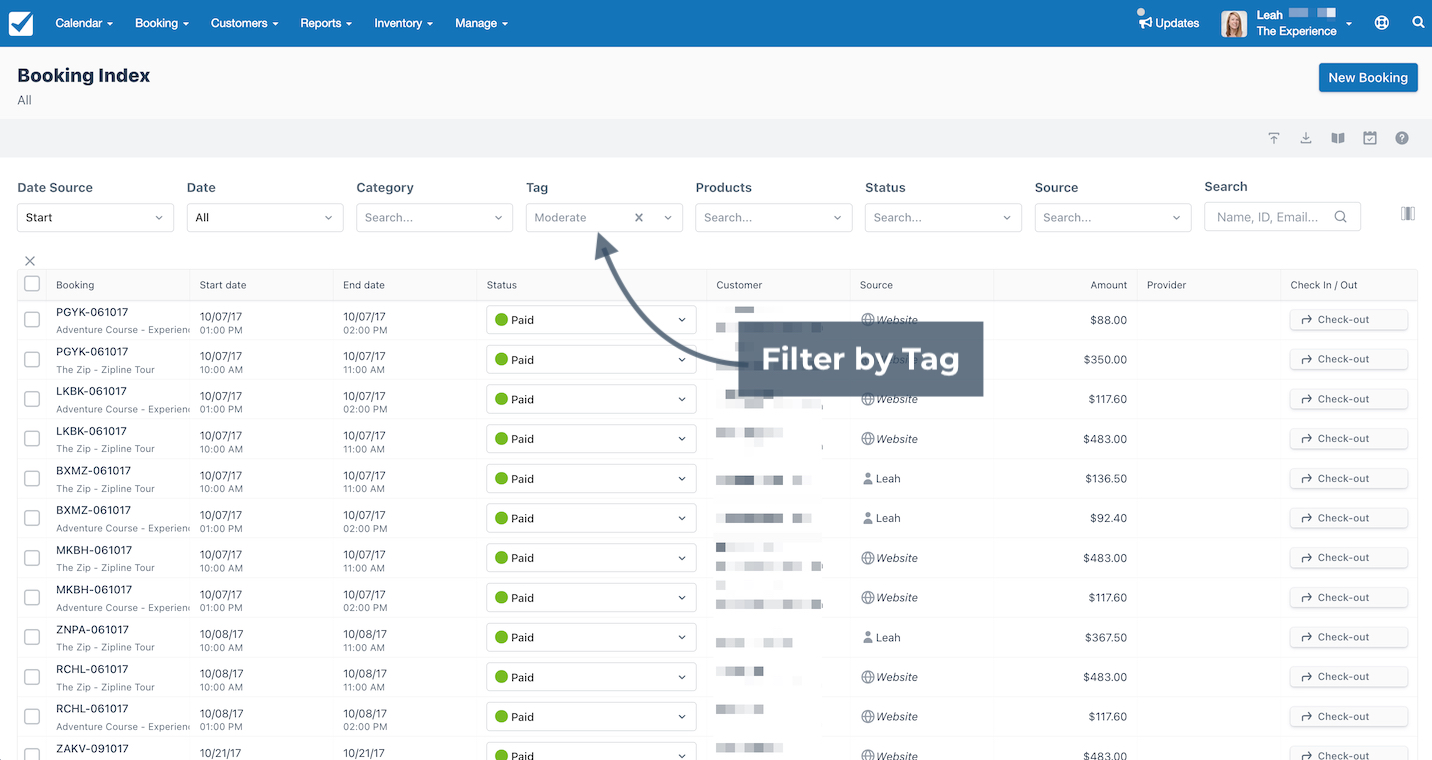Open the column chooser icon beside Search
1432x760 pixels.
(1408, 213)
